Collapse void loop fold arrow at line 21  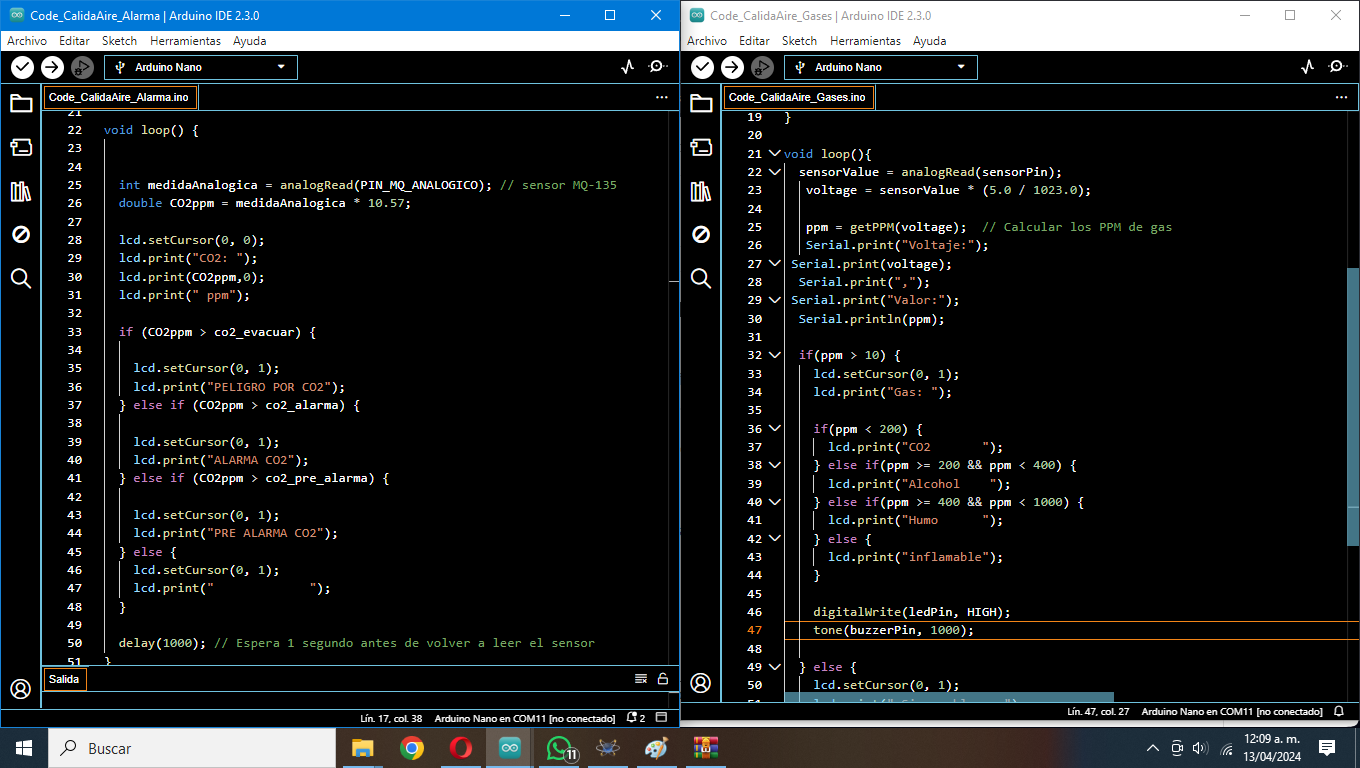(774, 154)
